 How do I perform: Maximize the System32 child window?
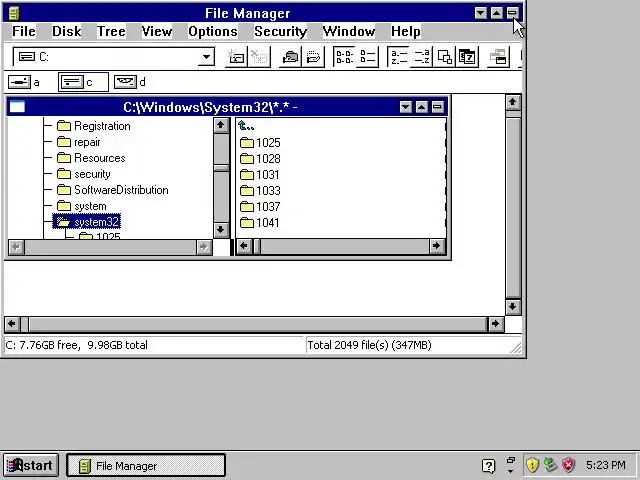tap(421, 107)
